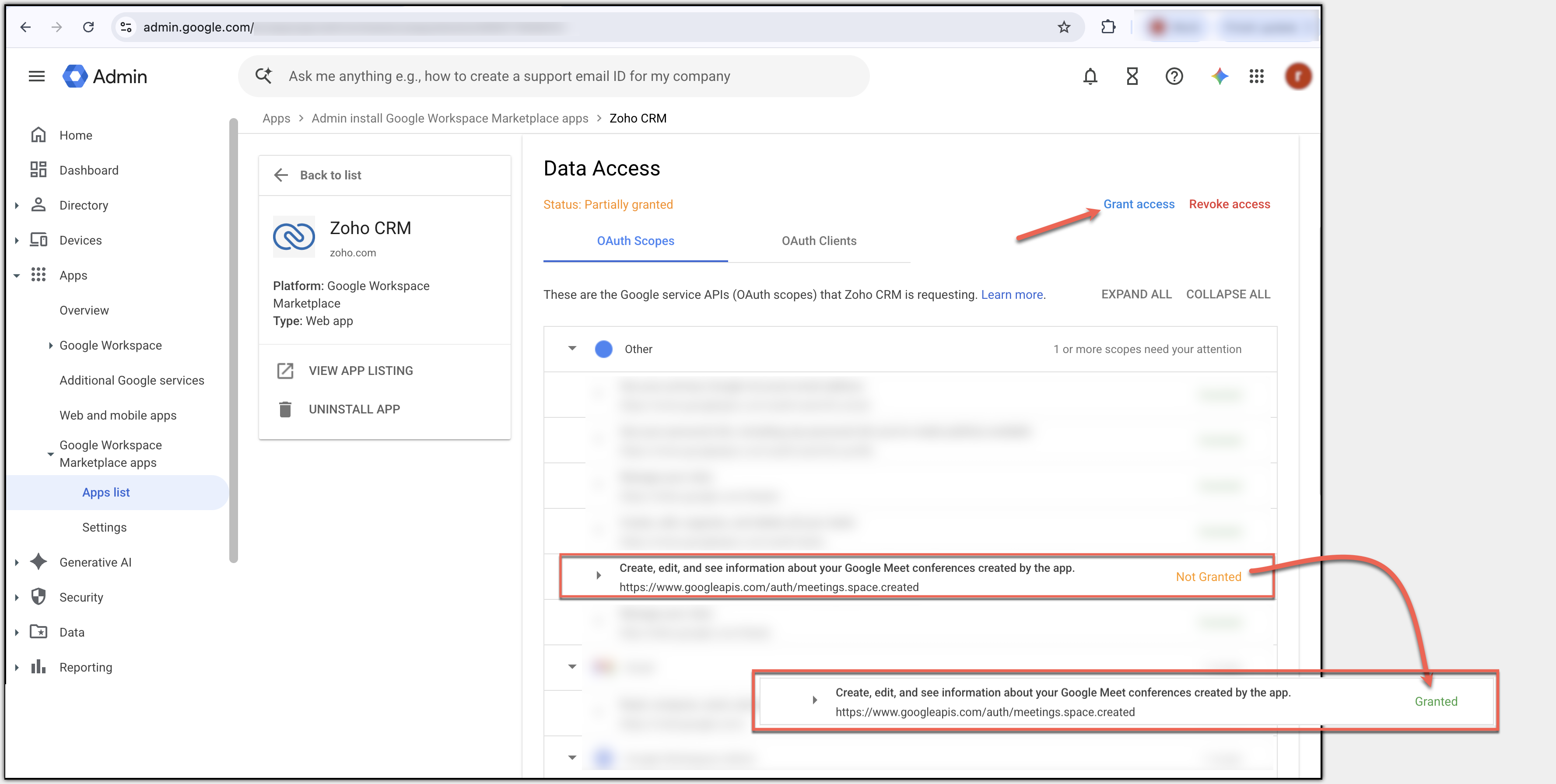1556x784 pixels.
Task: Click the AI search sparkle magnifier icon
Action: click(263, 76)
